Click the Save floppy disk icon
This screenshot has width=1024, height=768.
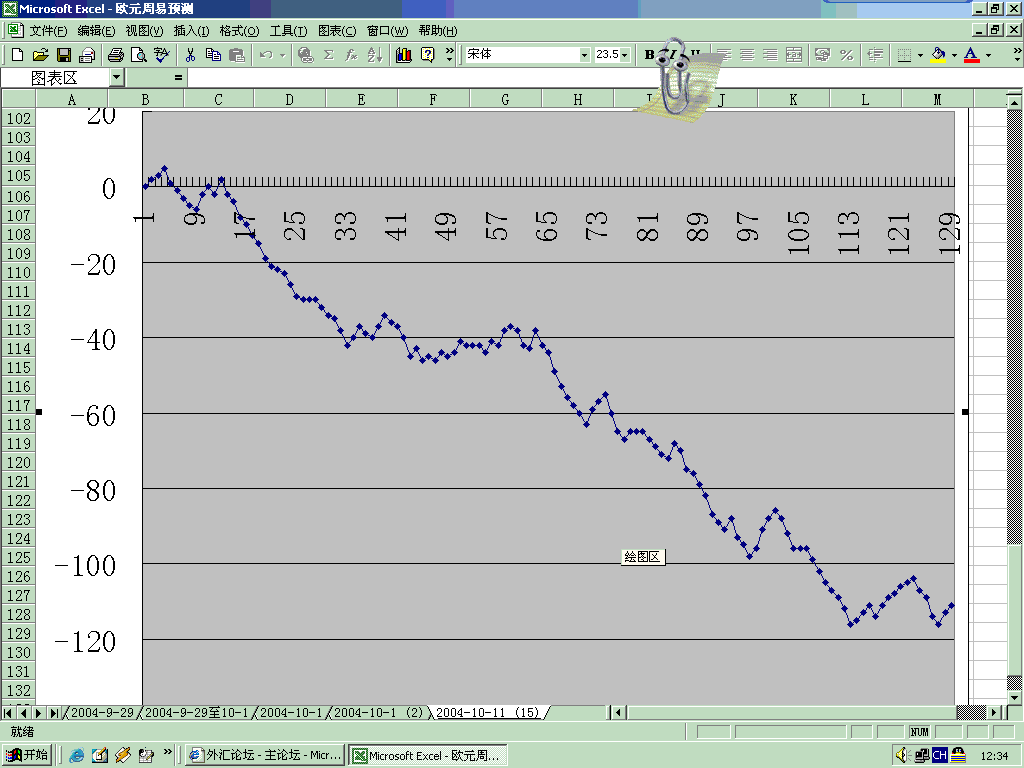[x=63, y=55]
